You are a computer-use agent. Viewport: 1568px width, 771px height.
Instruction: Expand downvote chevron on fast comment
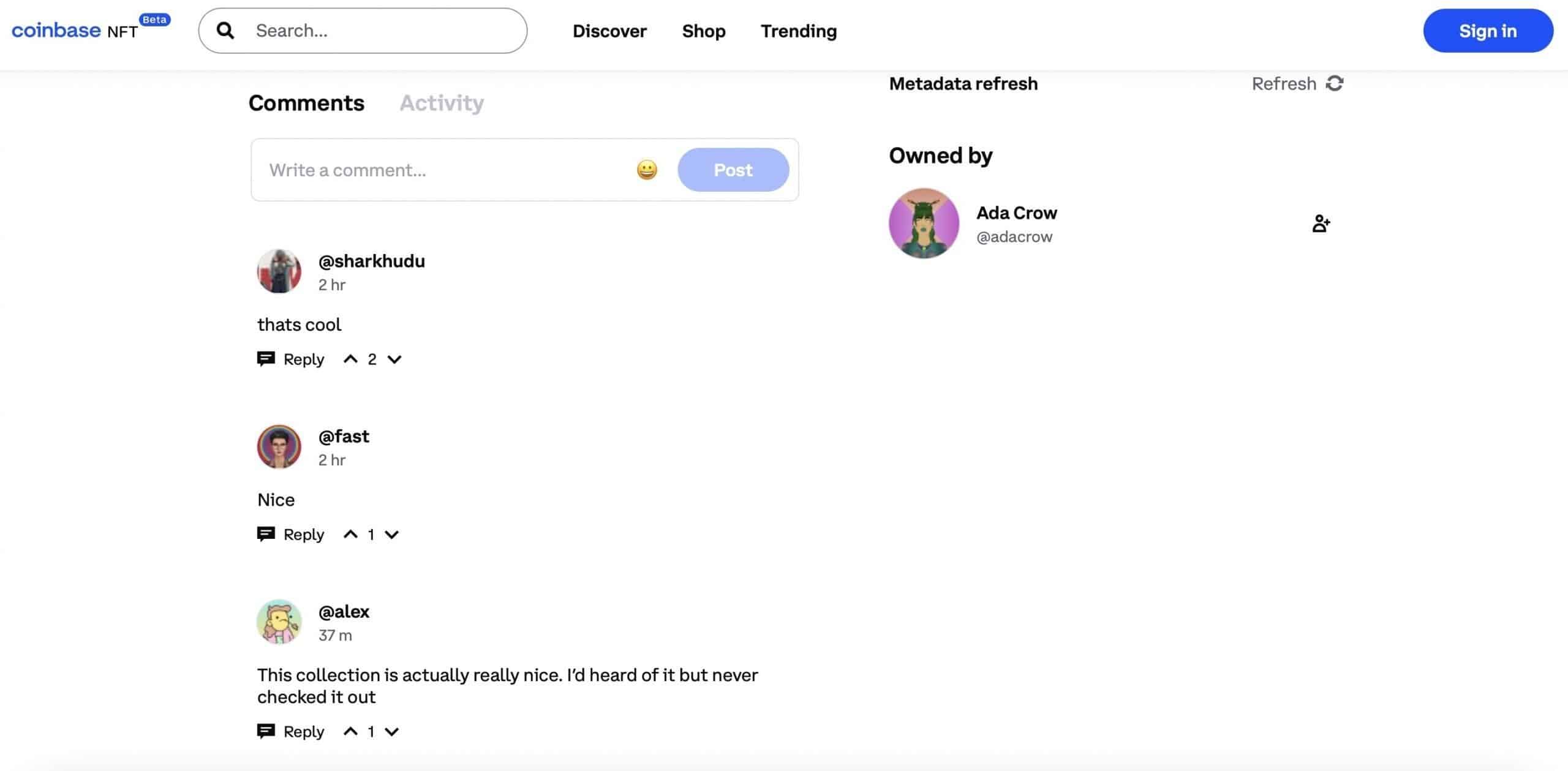point(392,534)
